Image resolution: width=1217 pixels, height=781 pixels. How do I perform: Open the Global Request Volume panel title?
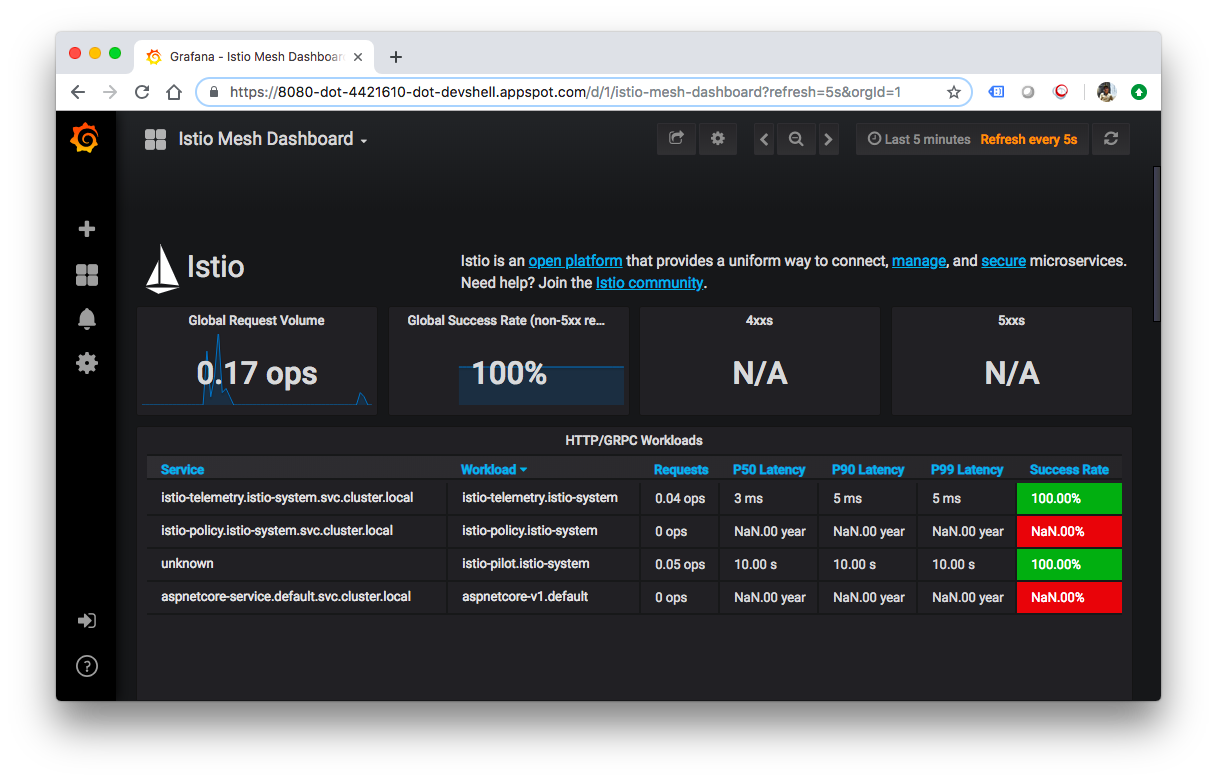tap(257, 321)
